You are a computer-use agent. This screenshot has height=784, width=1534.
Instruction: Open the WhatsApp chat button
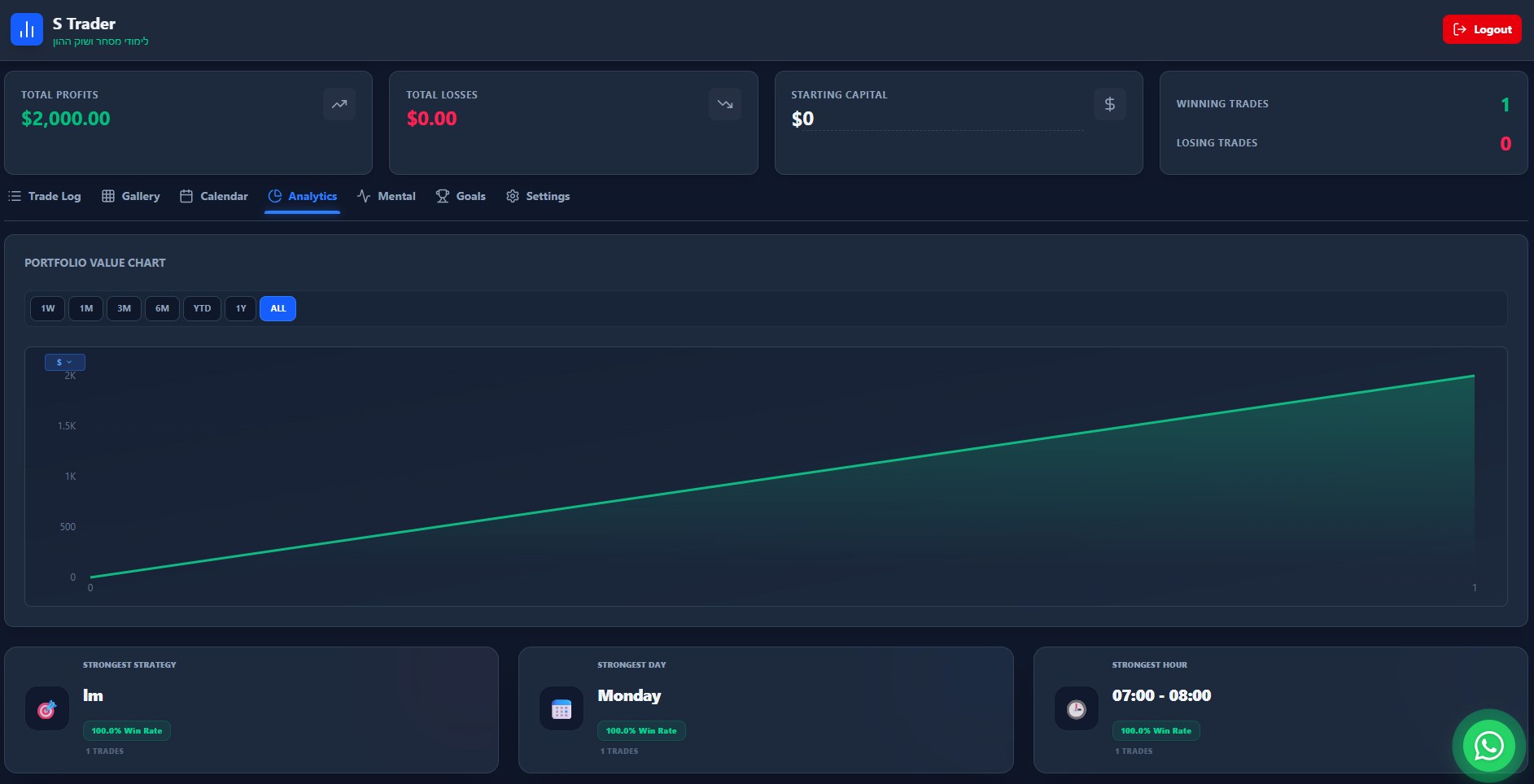pos(1489,746)
